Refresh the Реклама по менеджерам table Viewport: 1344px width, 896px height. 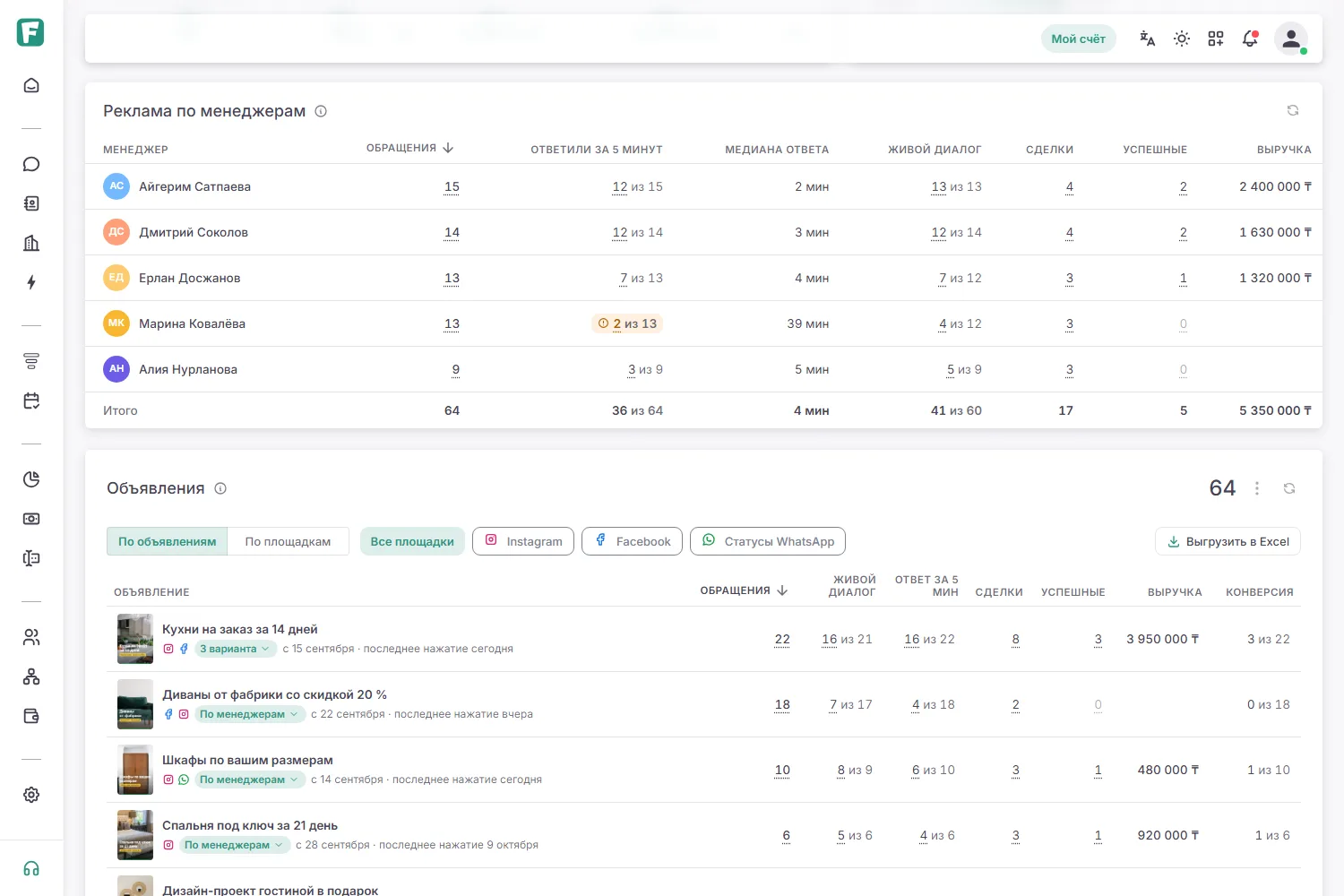(1293, 110)
